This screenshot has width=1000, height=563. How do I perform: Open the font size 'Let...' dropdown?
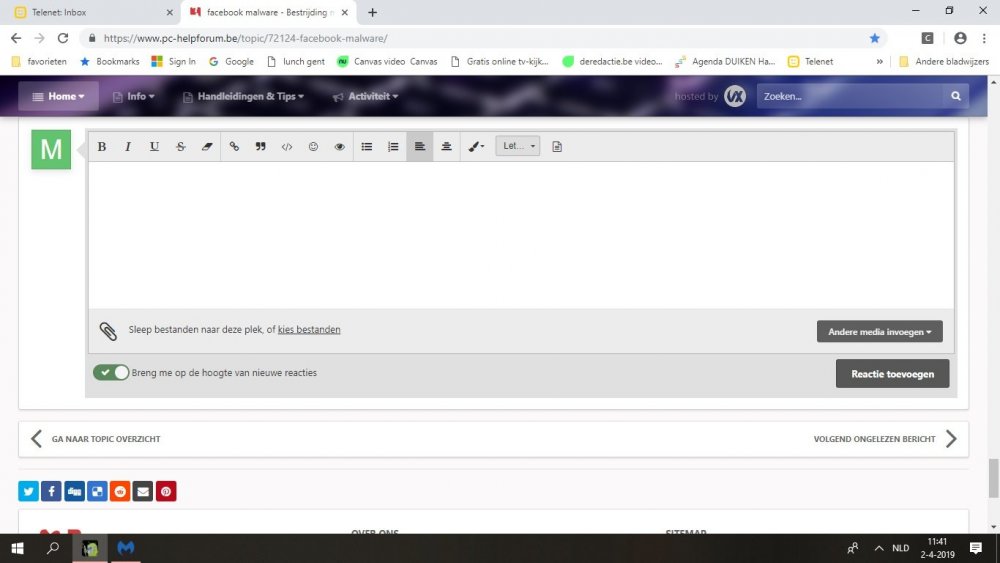(x=518, y=146)
